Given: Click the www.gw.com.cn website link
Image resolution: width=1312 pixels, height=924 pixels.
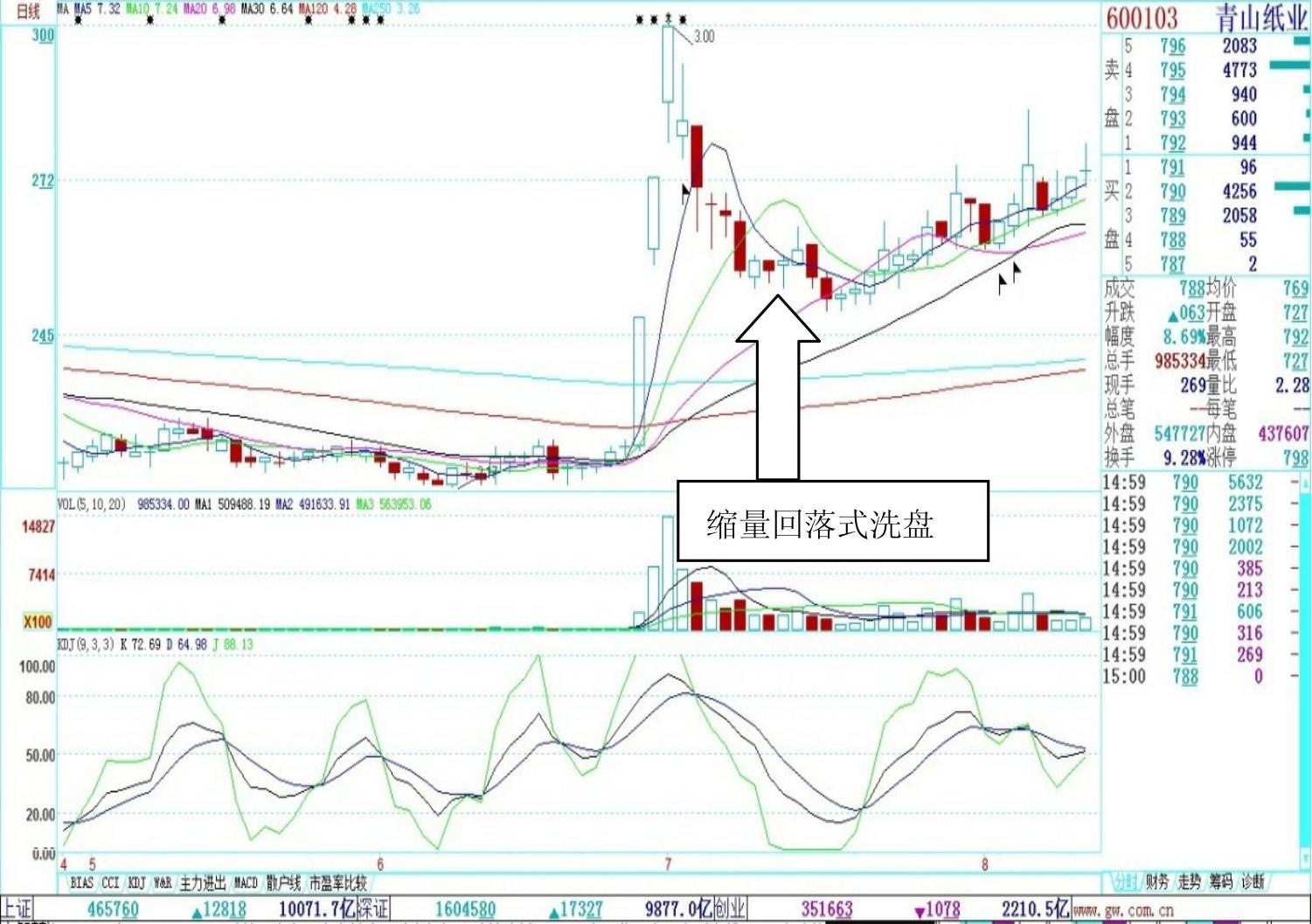Looking at the screenshot, I should (1123, 910).
